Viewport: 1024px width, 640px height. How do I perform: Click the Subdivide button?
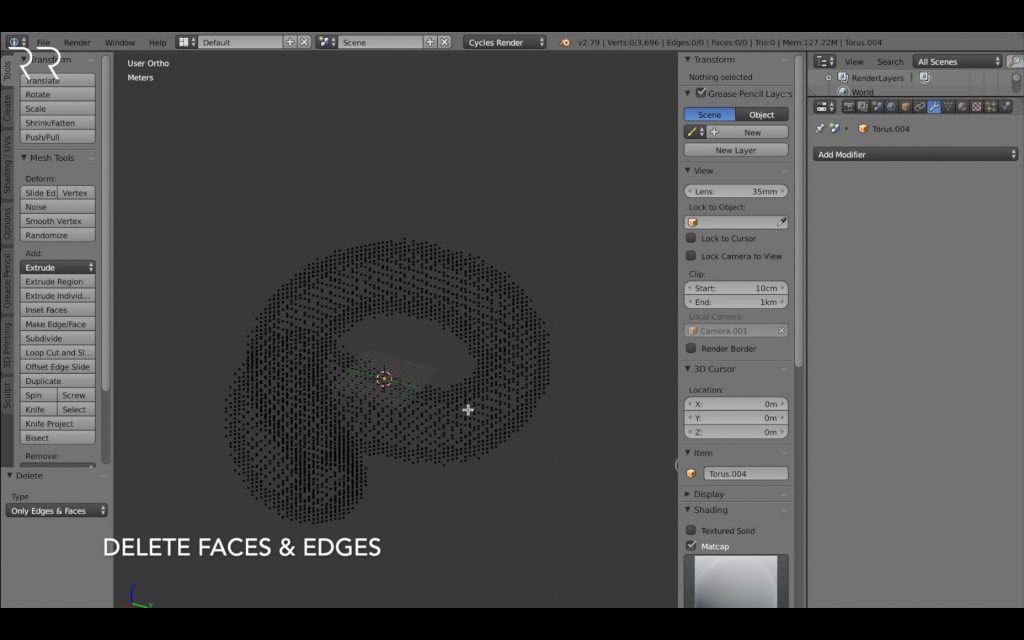coord(57,338)
